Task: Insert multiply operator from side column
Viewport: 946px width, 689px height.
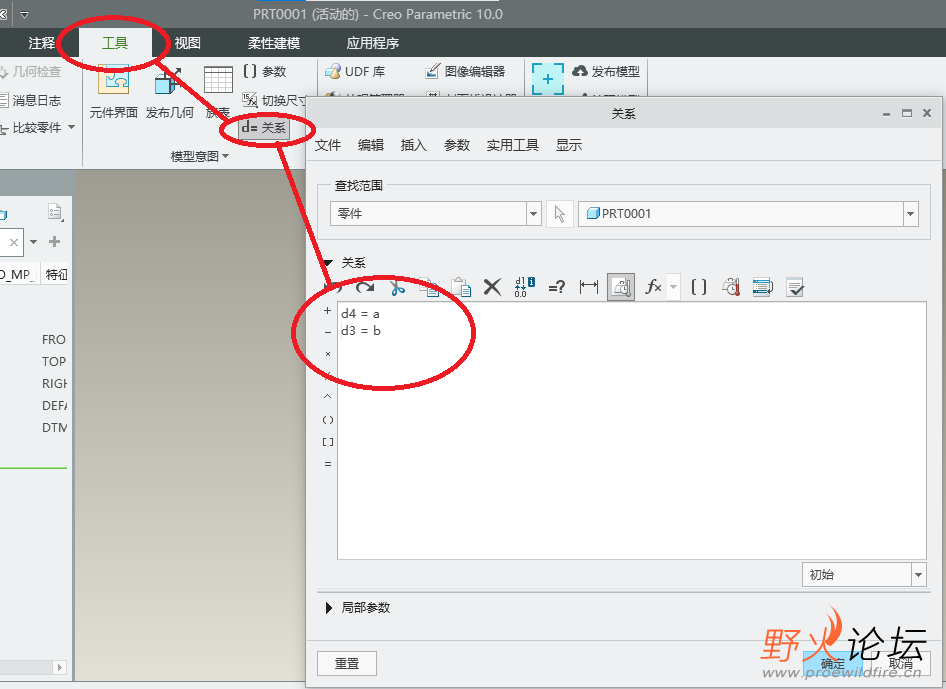Action: [328, 354]
